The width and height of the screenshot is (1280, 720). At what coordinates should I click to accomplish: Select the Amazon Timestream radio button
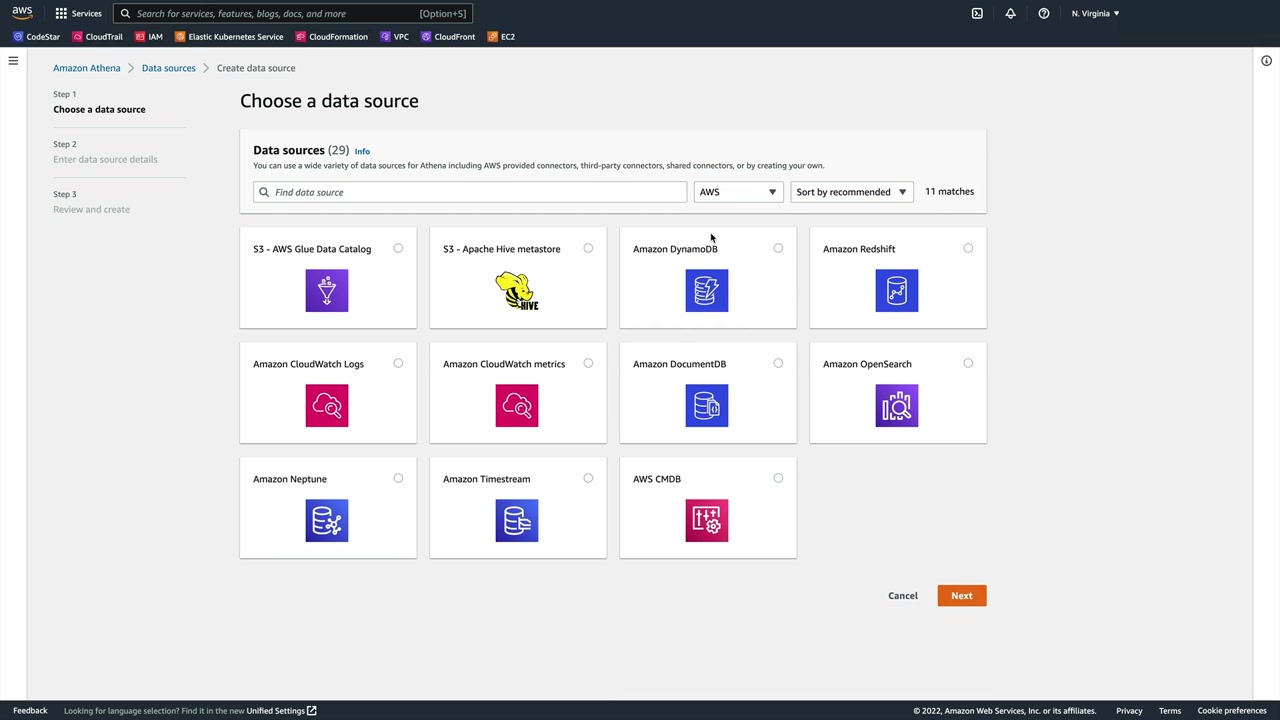point(588,478)
